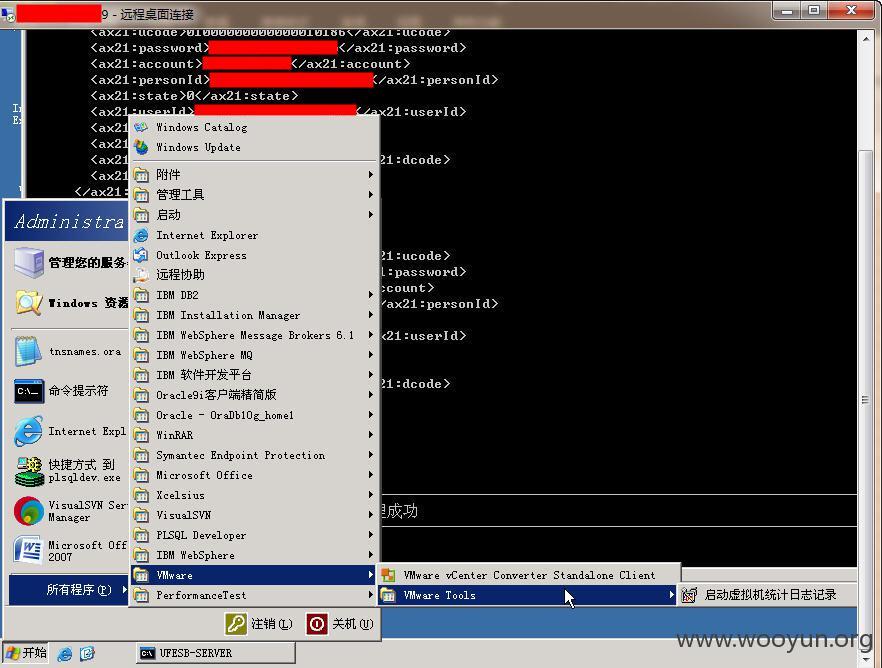Click the WinRAR folder icon

pyautogui.click(x=141, y=435)
